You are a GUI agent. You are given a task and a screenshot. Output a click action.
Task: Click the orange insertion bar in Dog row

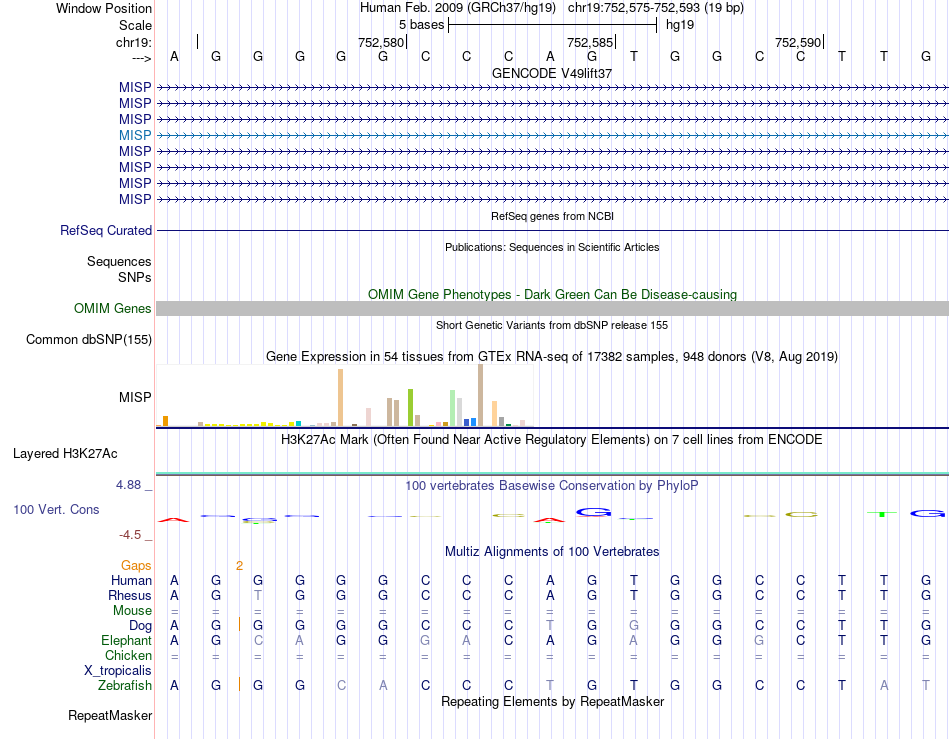click(x=239, y=625)
